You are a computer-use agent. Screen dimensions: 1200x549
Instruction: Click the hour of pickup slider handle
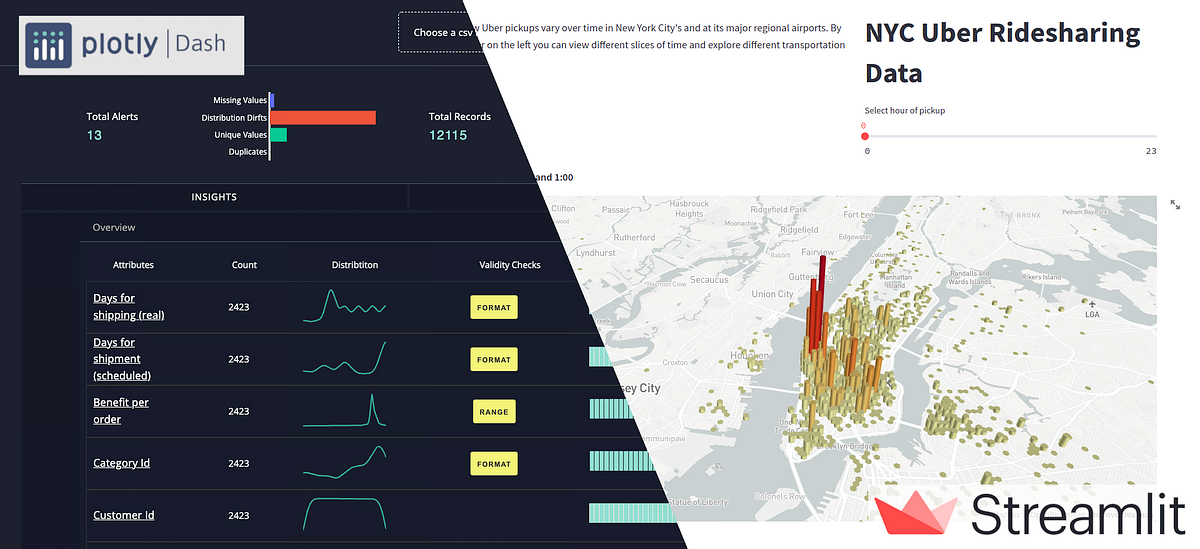click(x=865, y=136)
